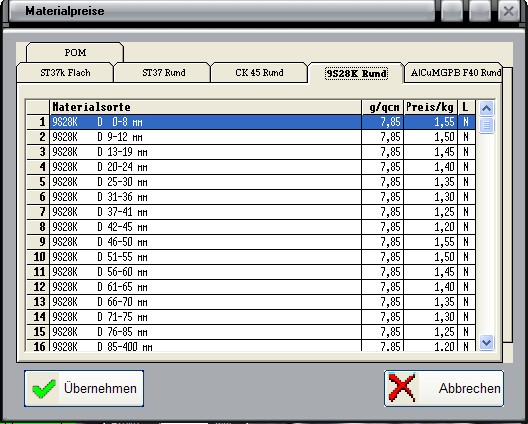Click the N value in row 14
528x424 pixels.
(x=466, y=317)
